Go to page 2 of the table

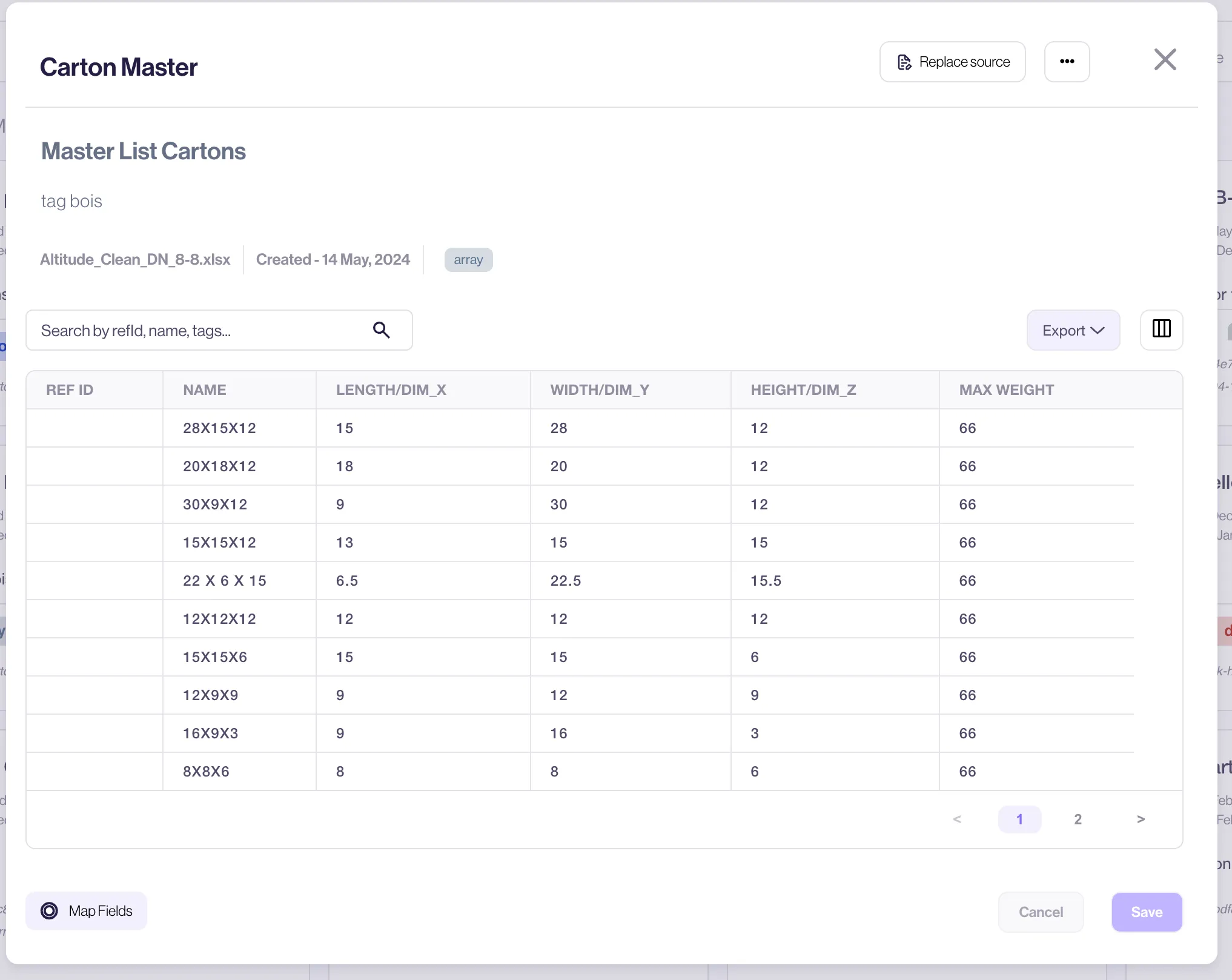point(1078,819)
